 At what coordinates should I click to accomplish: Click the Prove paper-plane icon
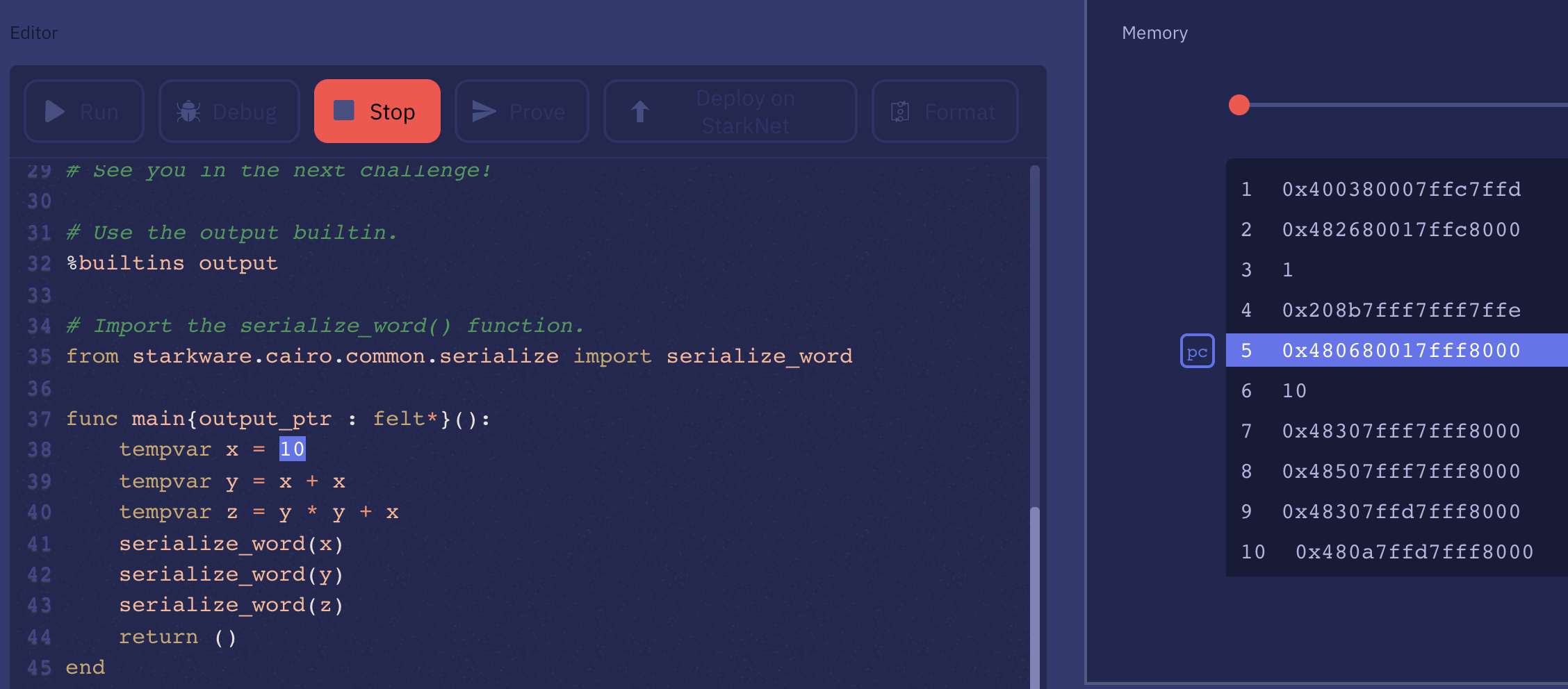click(x=484, y=112)
